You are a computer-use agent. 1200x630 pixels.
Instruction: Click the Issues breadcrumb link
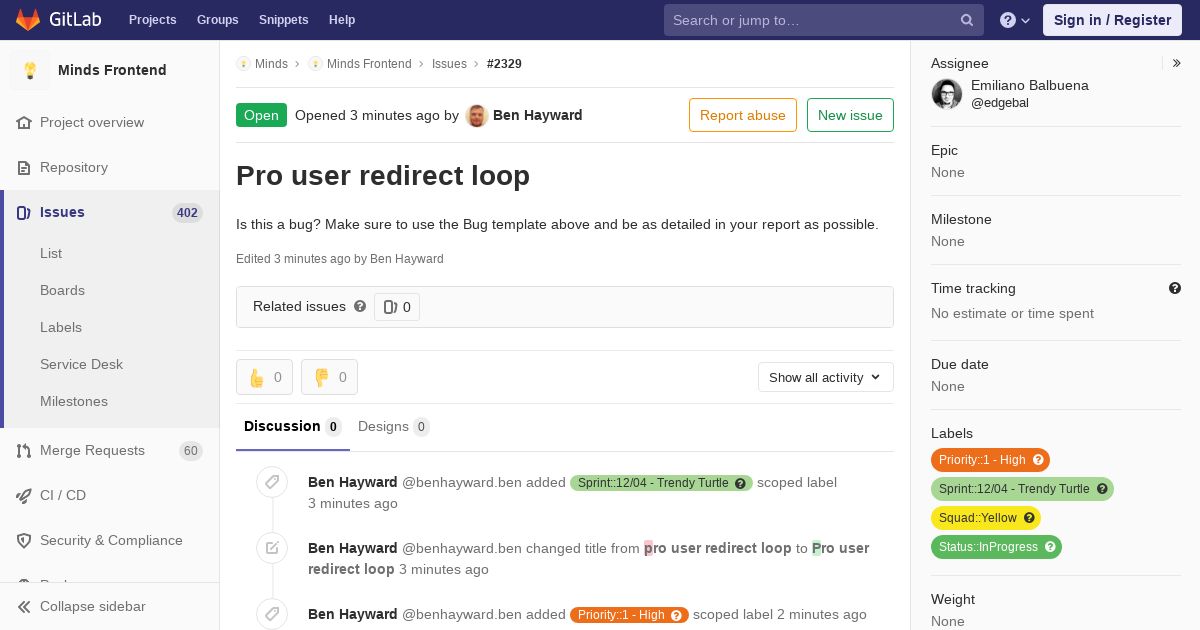click(449, 64)
